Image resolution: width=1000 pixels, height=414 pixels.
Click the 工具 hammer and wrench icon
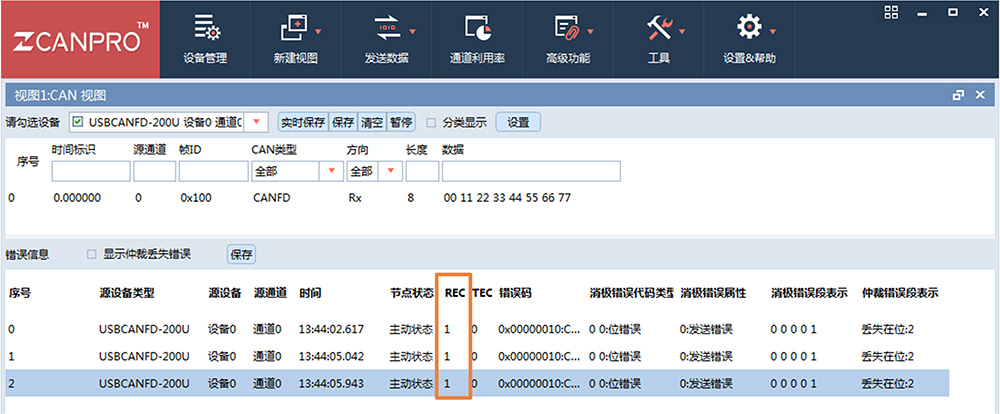click(658, 28)
